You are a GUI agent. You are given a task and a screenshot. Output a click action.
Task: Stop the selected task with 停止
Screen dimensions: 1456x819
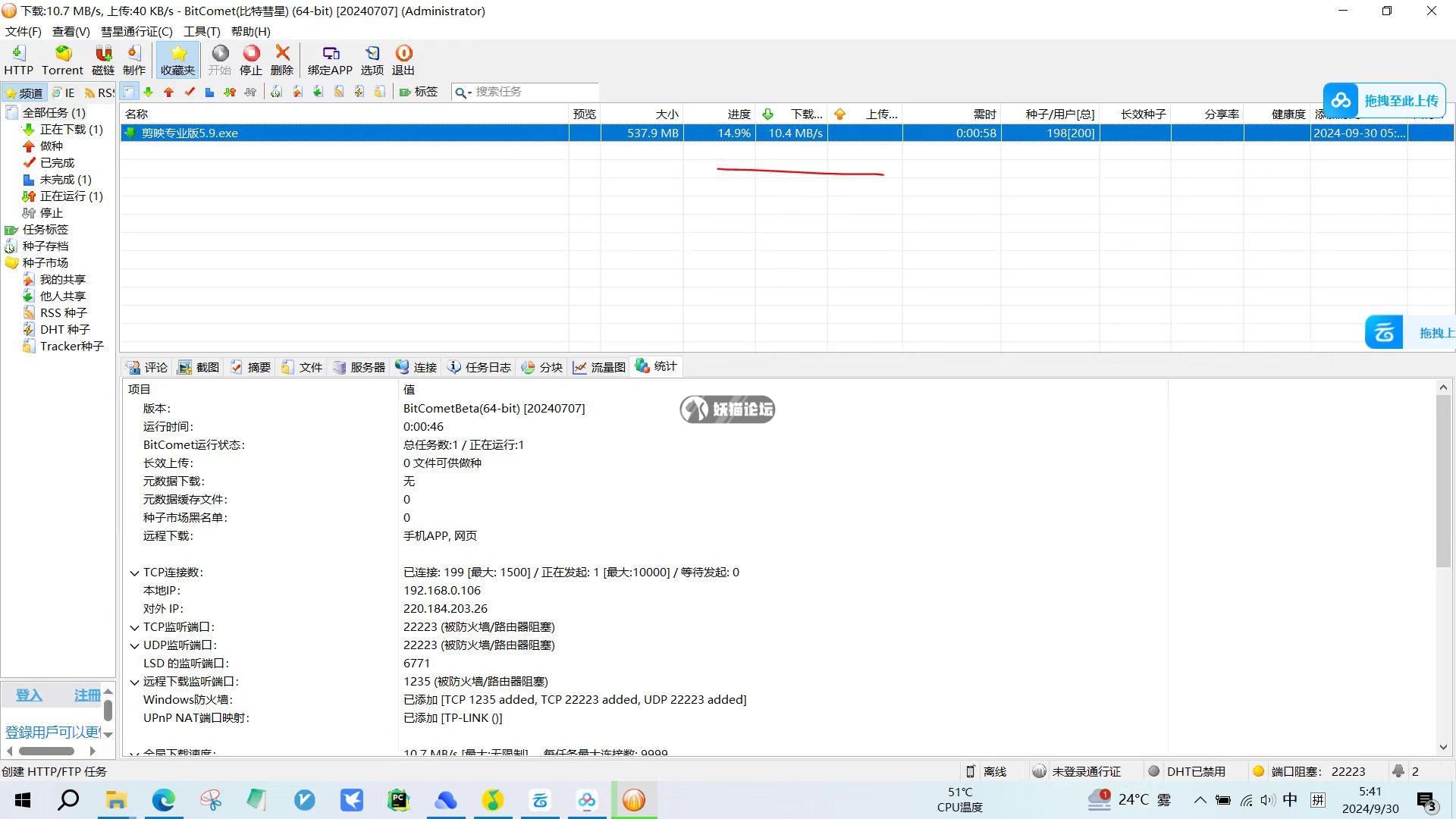click(x=251, y=60)
